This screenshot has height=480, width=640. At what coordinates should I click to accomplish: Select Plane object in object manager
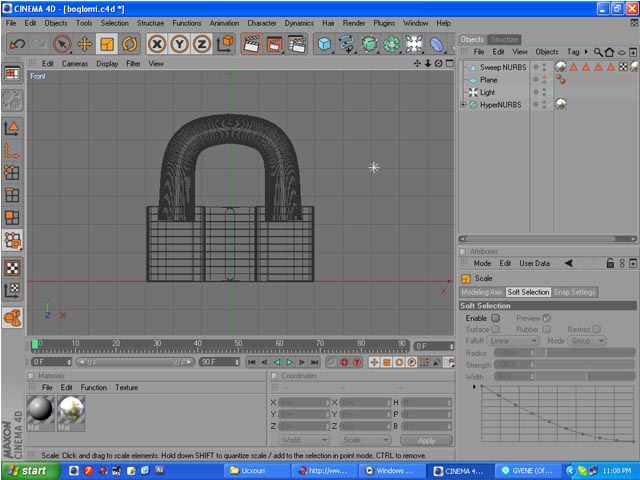tap(488, 80)
